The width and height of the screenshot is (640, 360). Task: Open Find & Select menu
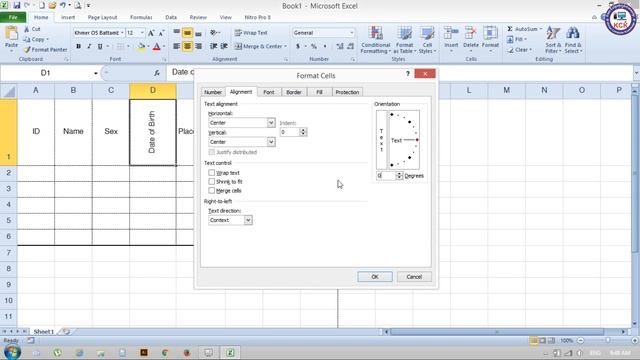(573, 40)
